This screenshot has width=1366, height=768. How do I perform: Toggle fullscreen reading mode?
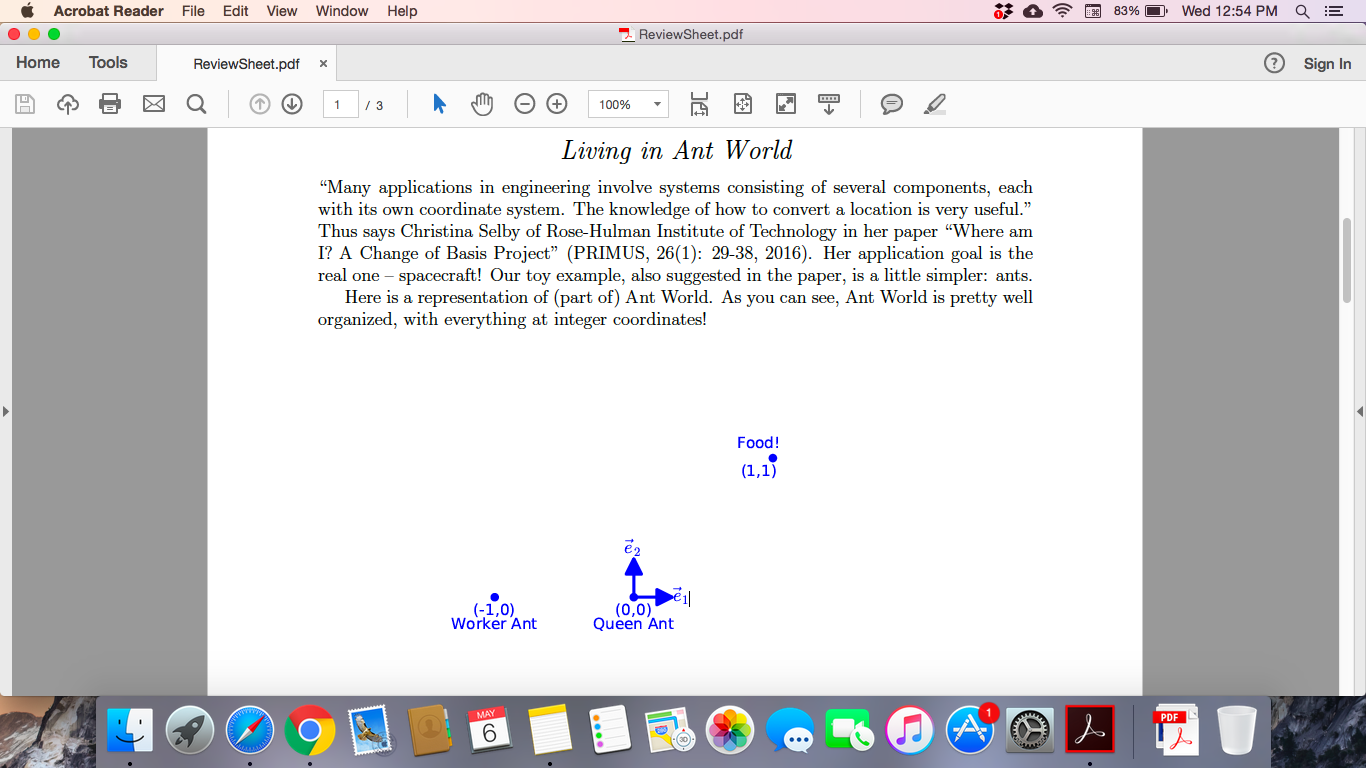pyautogui.click(x=785, y=103)
